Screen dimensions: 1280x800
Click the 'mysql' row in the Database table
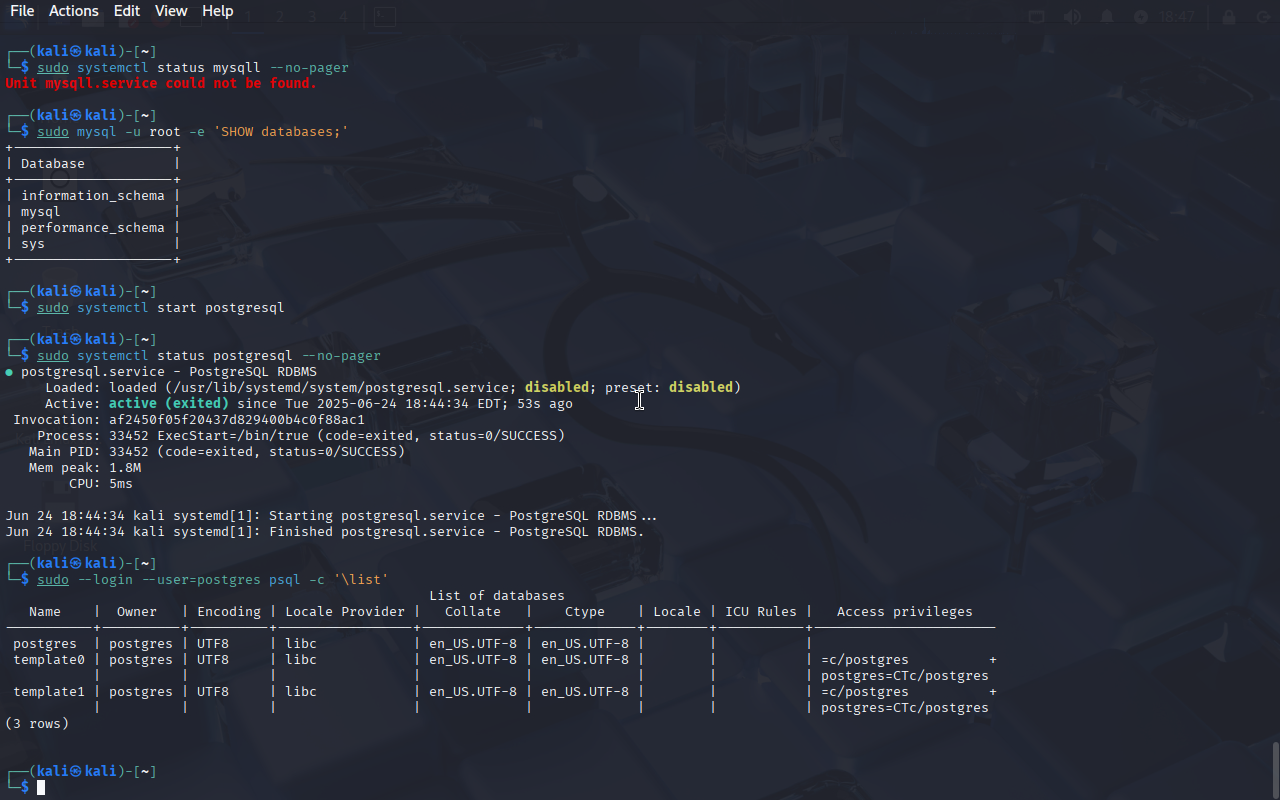(x=41, y=211)
